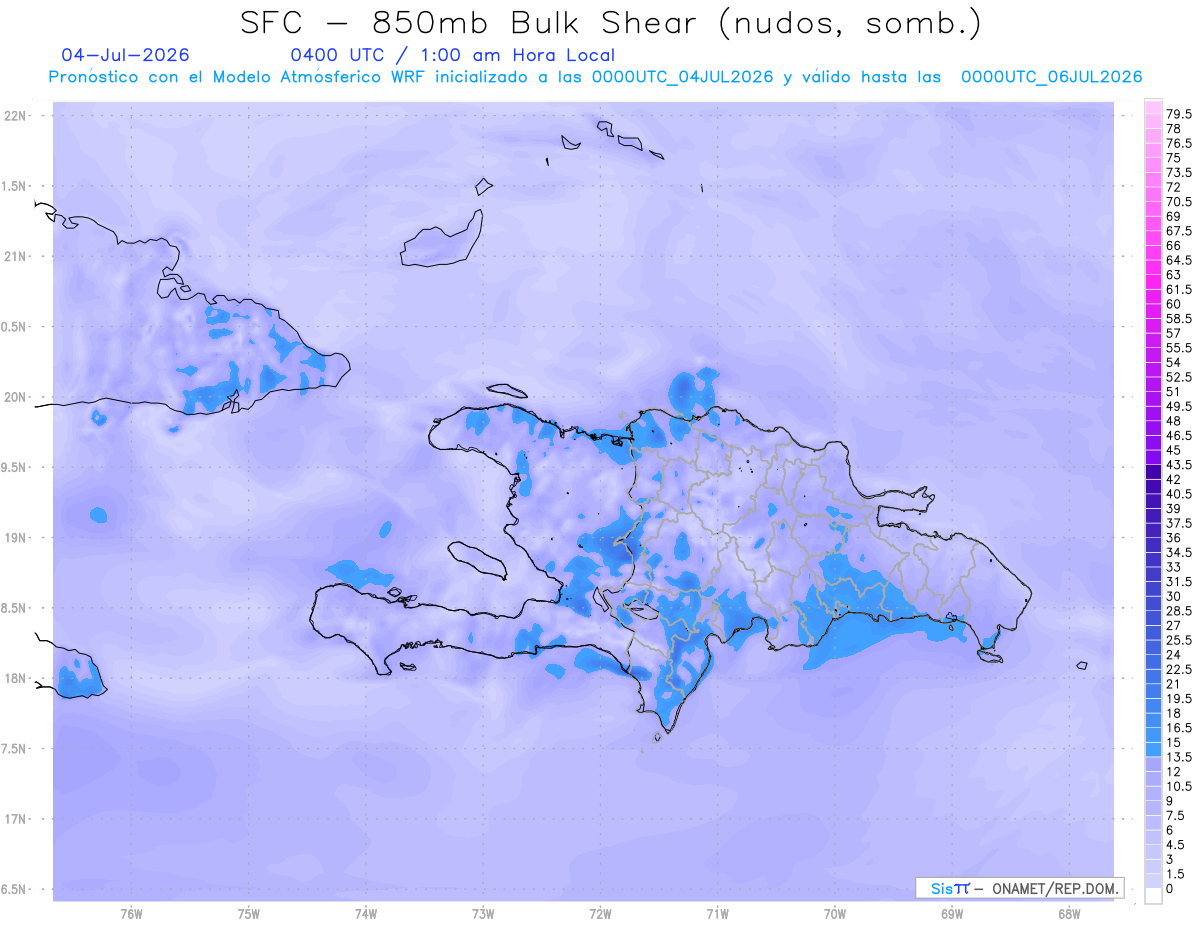Click the 60 value on the color legend
The width and height of the screenshot is (1200, 927).
pyautogui.click(x=1174, y=304)
